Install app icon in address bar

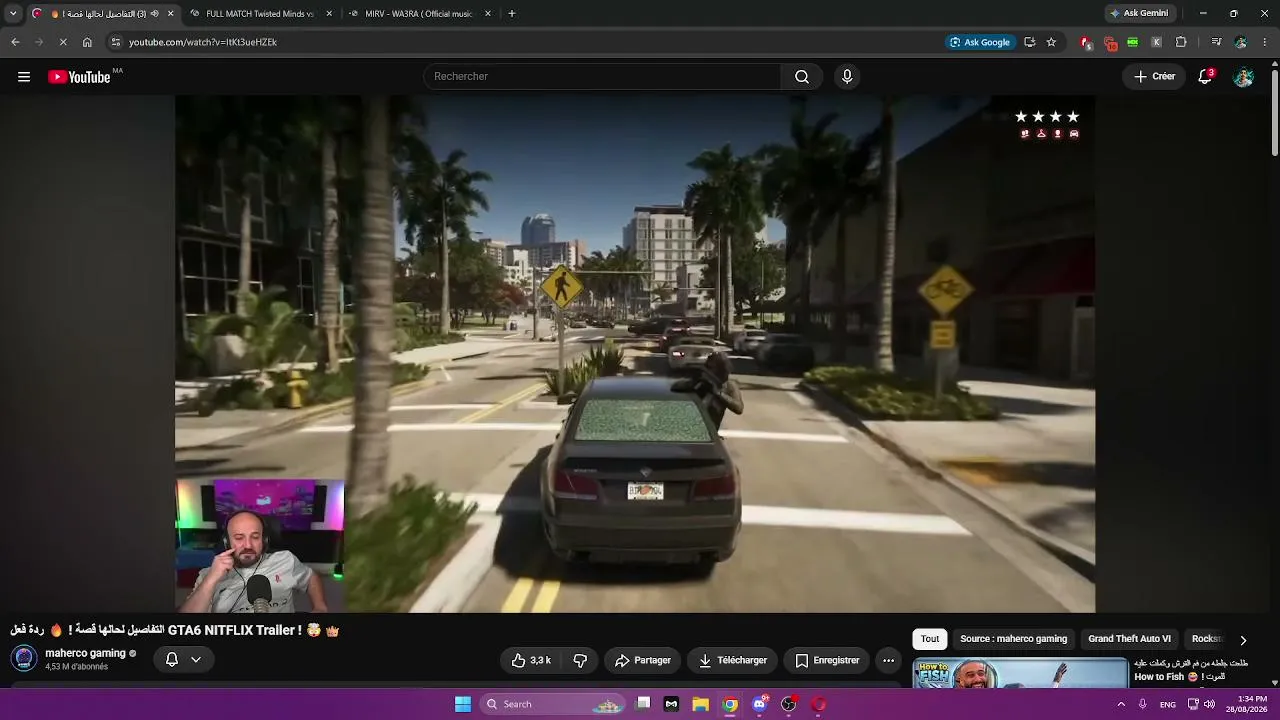click(1030, 42)
